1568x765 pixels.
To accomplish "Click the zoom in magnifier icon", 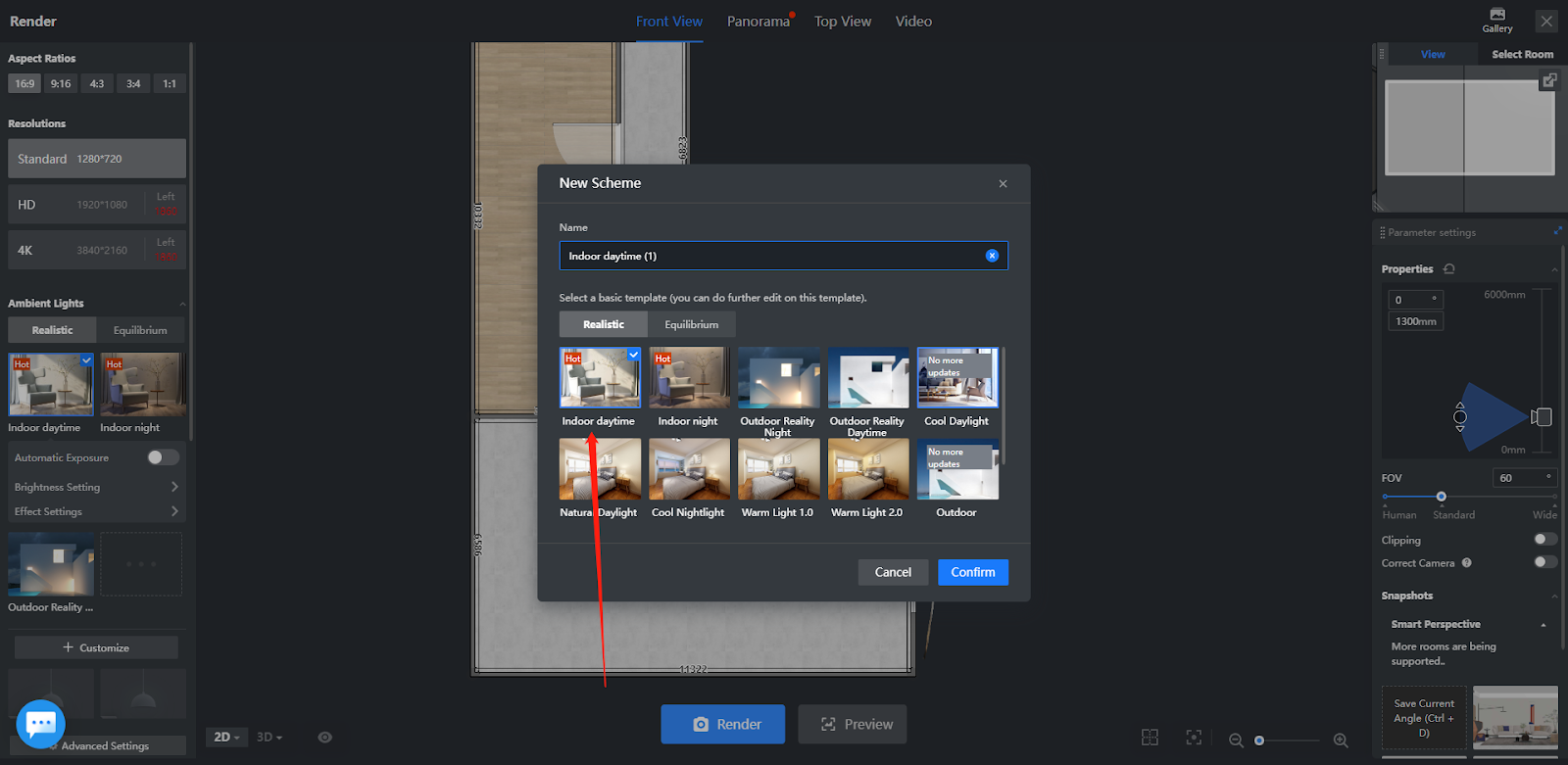I will [x=1341, y=741].
